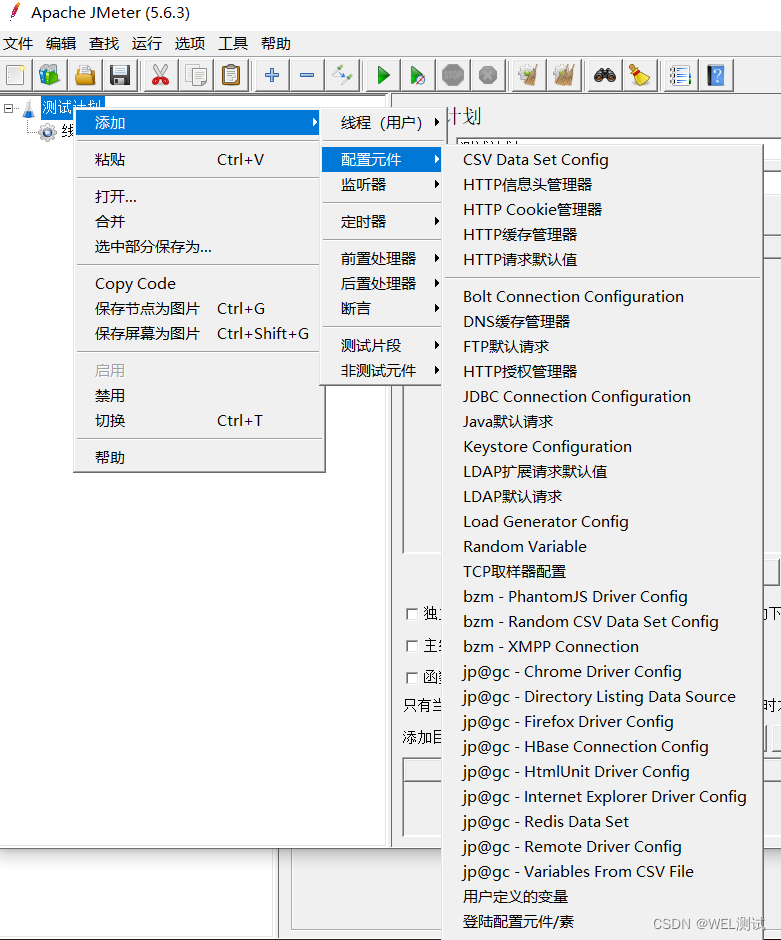Viewport: 781px width, 940px height.
Task: Open the 查找 menu
Action: coord(104,44)
